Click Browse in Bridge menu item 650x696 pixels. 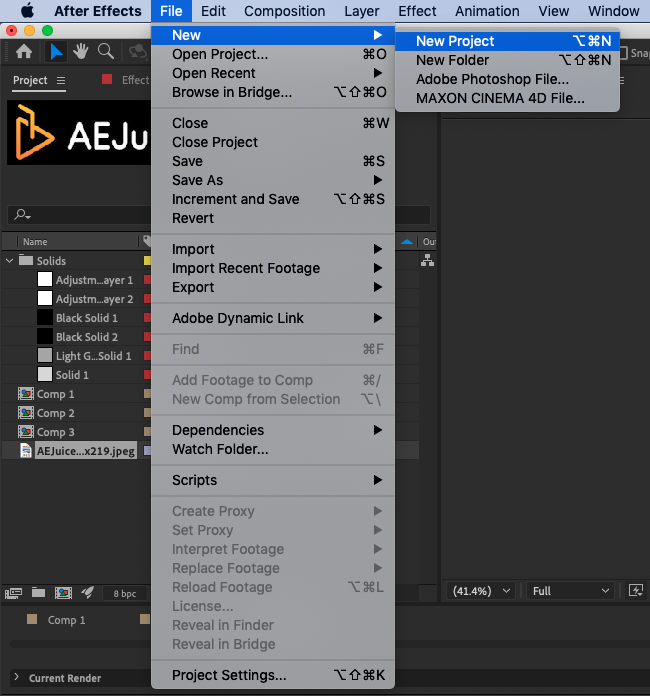tap(273, 92)
